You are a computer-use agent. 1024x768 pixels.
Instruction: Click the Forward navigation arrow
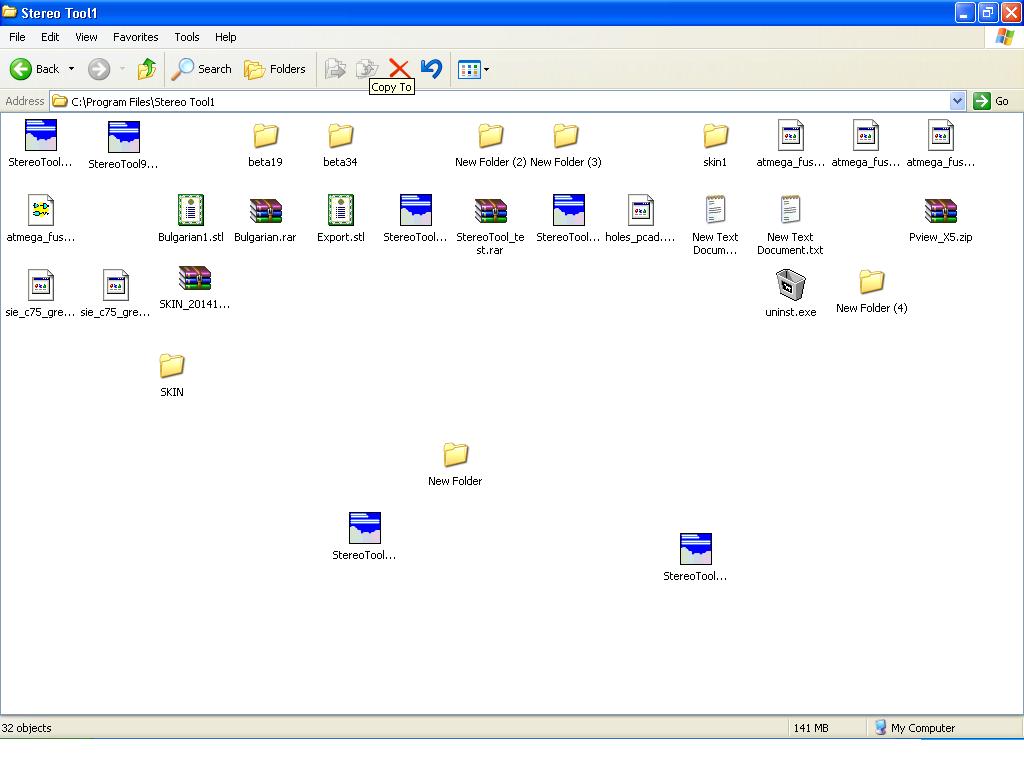pos(99,69)
